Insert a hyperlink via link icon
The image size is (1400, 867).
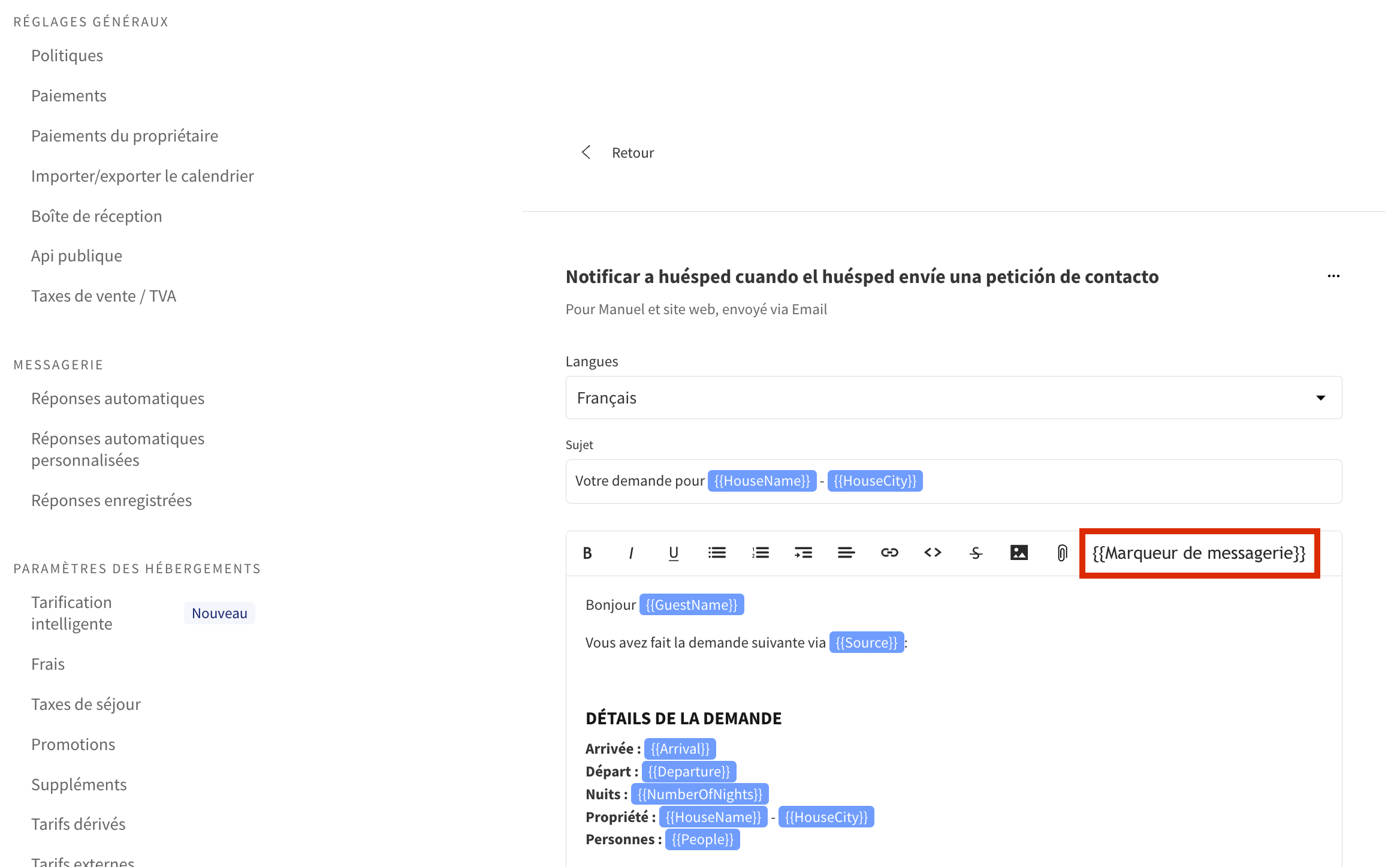click(x=889, y=553)
